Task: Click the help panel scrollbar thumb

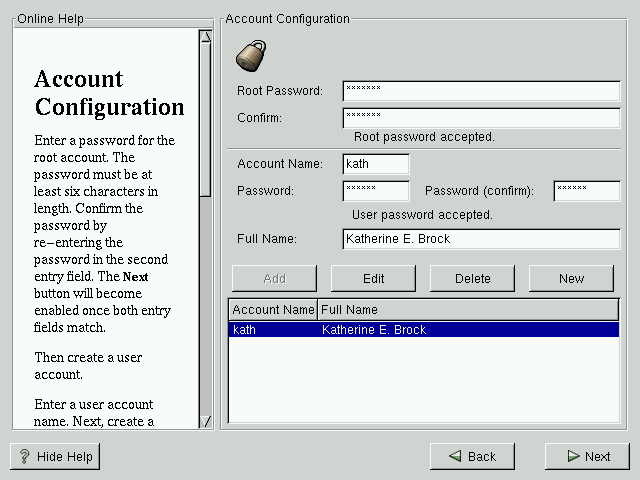Action: [205, 120]
